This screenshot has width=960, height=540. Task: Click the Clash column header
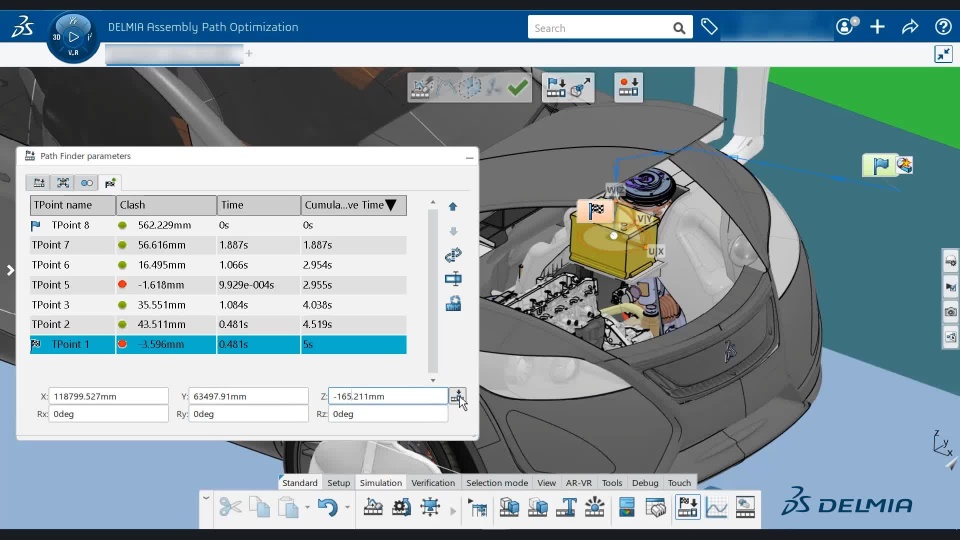coord(166,205)
